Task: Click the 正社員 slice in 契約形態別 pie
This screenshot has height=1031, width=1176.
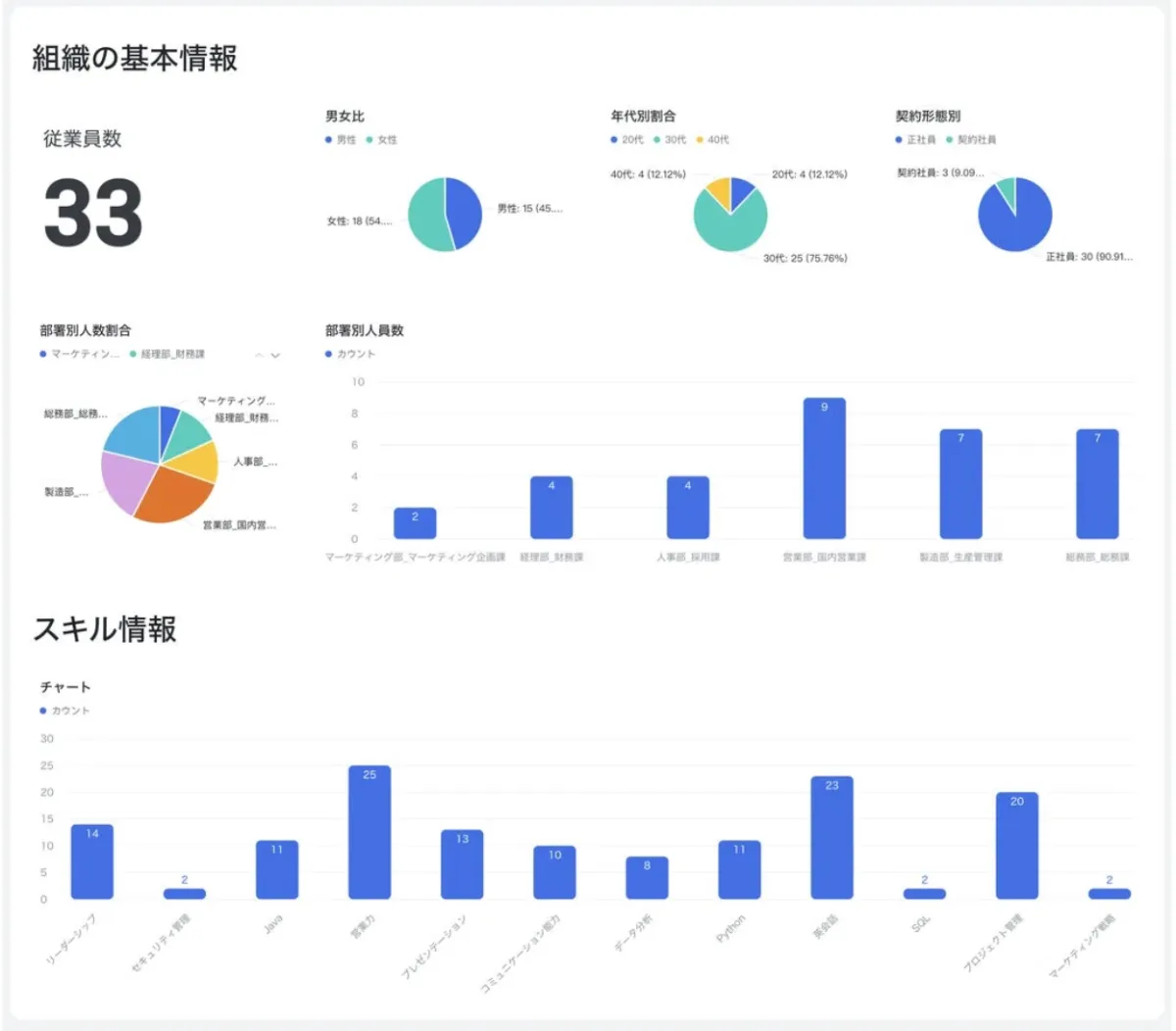Action: click(1014, 221)
